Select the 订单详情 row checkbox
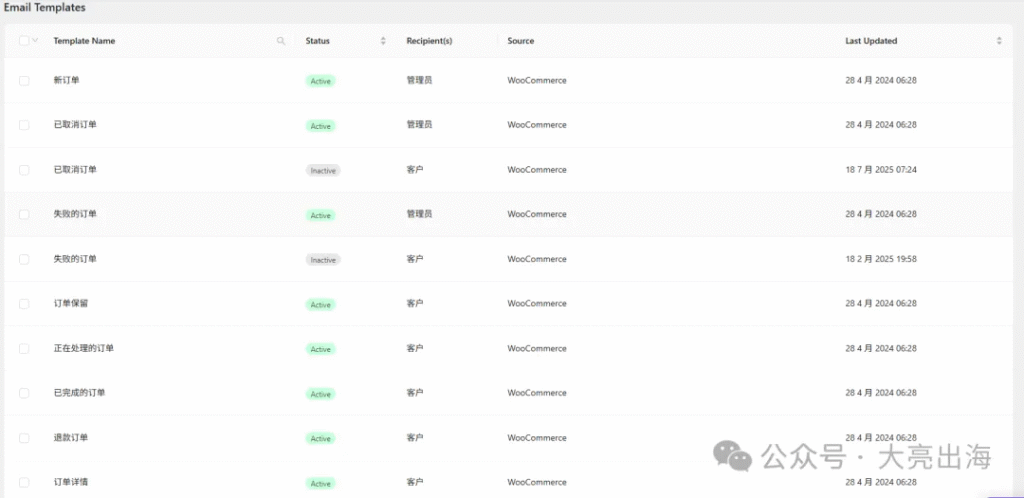Viewport: 1024px width, 498px height. 24,482
